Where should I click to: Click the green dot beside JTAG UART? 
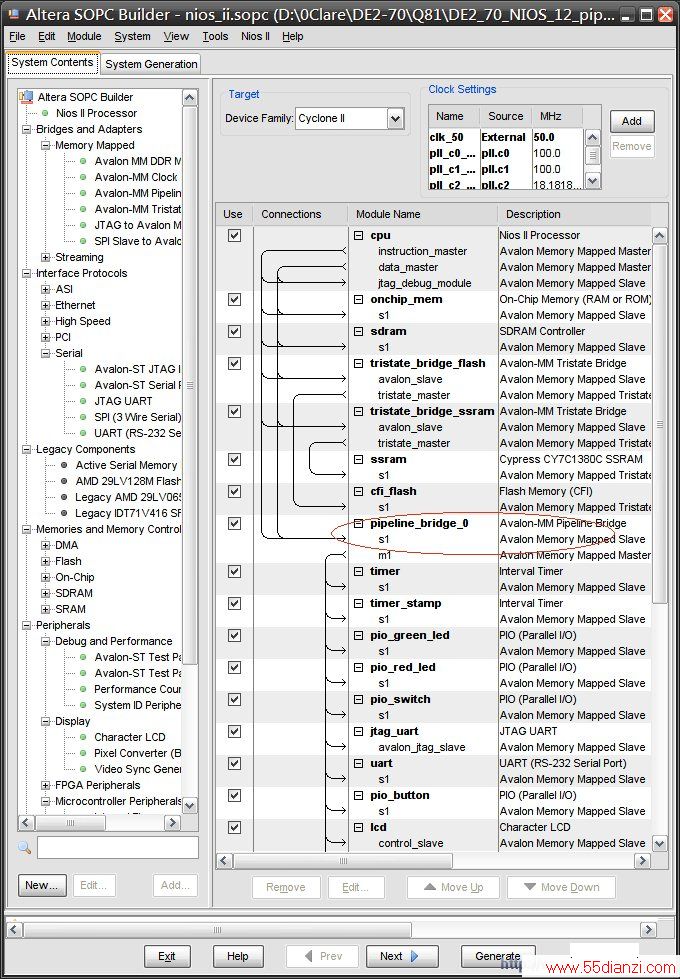tap(83, 401)
